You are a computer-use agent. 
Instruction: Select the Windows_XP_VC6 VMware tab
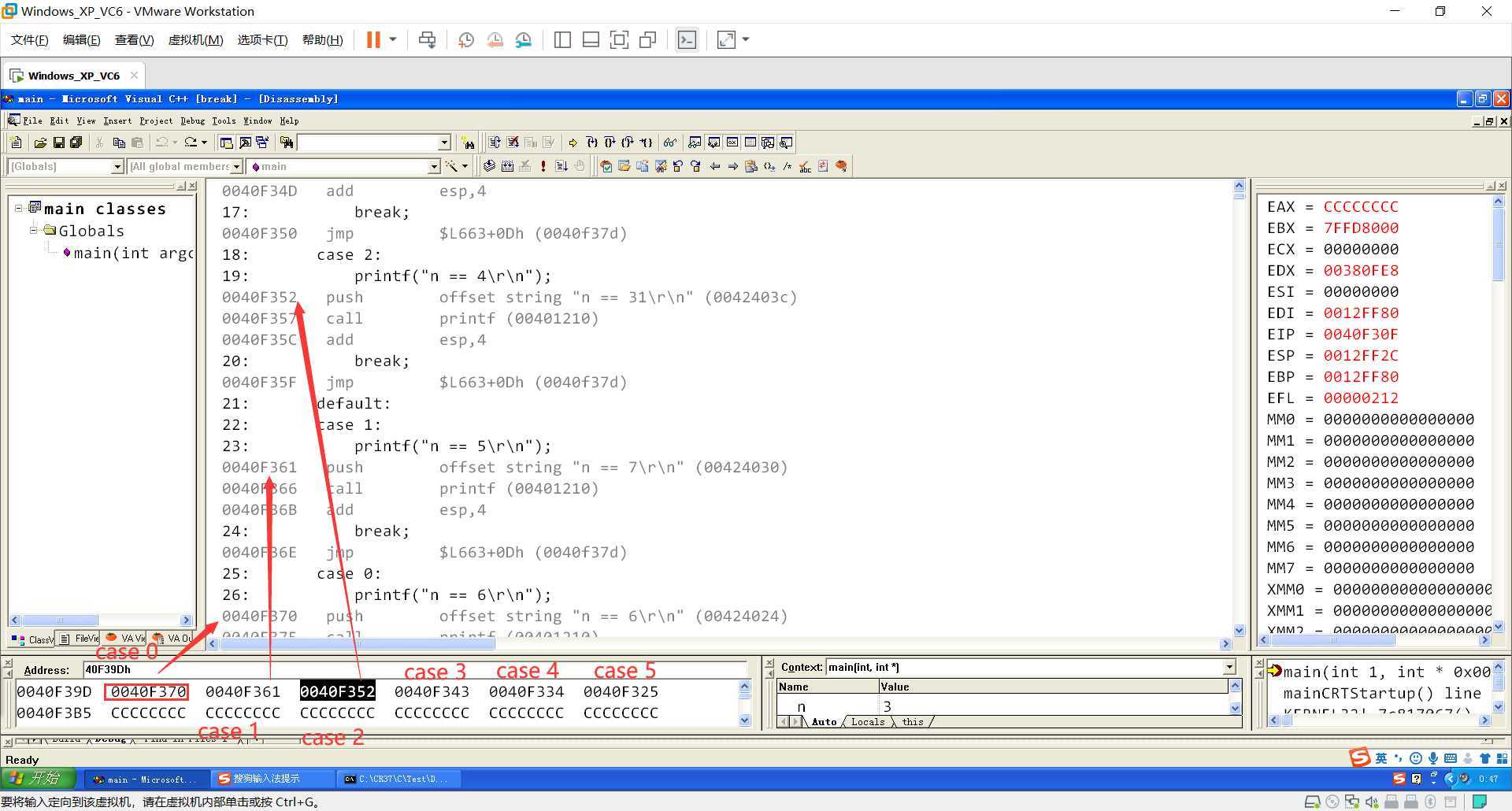coord(74,76)
